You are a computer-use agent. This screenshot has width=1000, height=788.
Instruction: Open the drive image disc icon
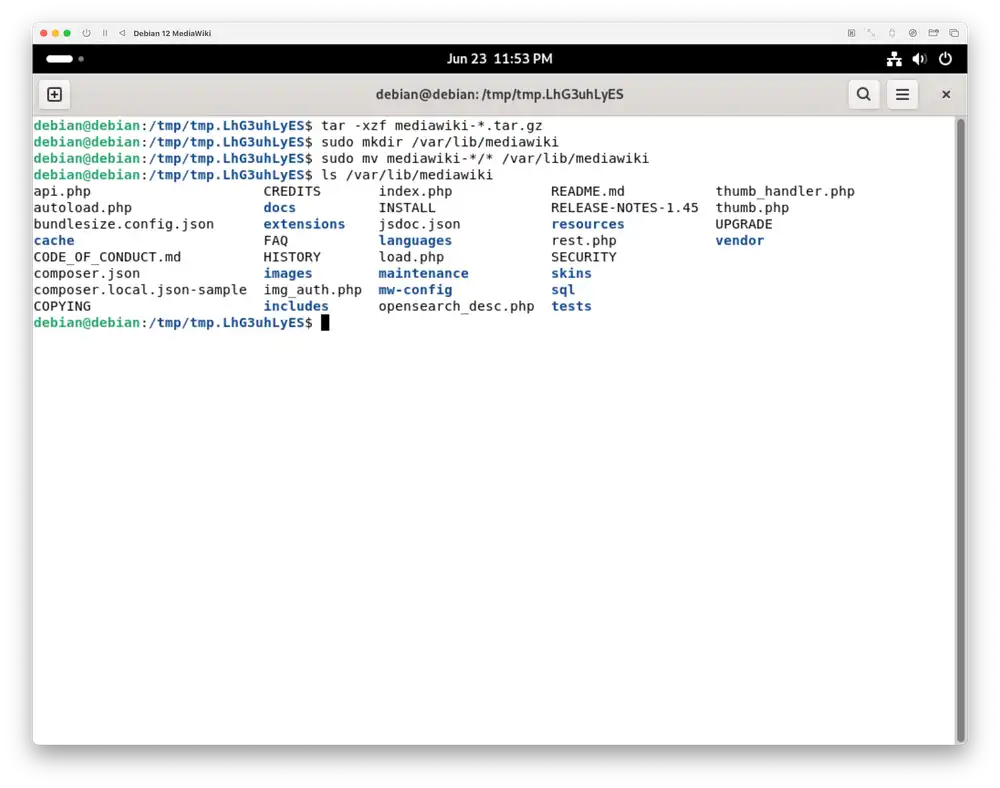(x=913, y=33)
